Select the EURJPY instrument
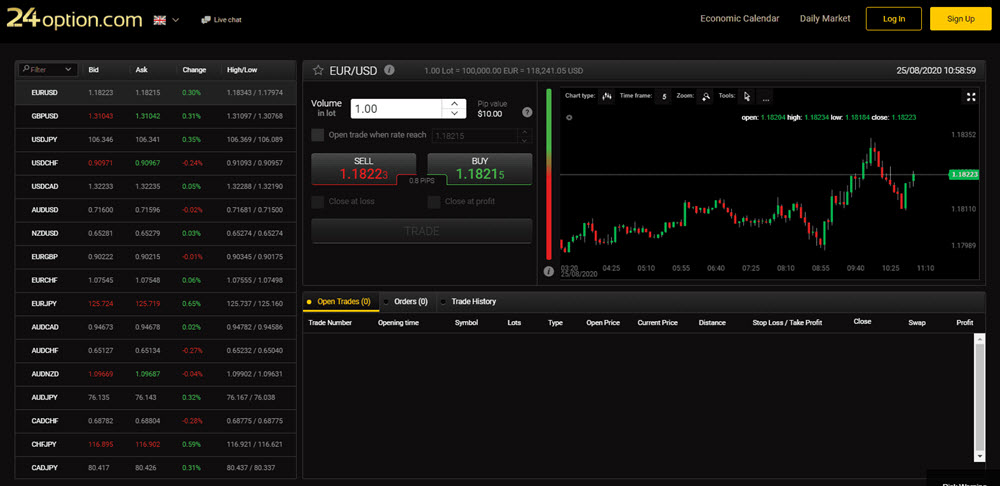This screenshot has height=486, width=1000. (x=156, y=304)
